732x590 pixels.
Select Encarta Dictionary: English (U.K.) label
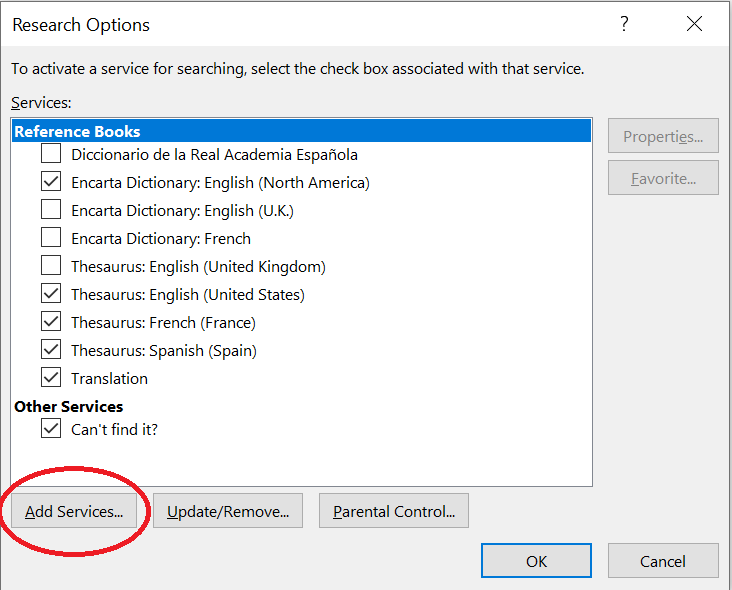(183, 211)
